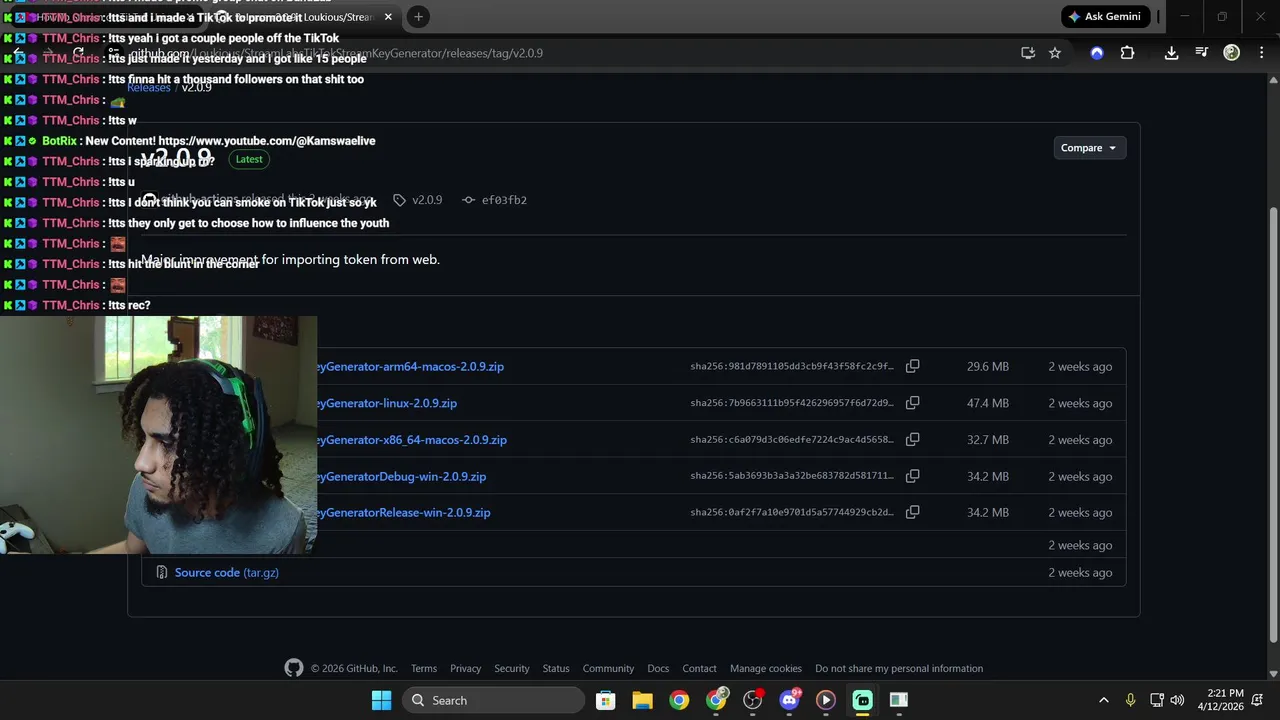The image size is (1280, 720).
Task: Download KeyGenerator-linux-2.0.9.zip
Action: click(x=387, y=403)
